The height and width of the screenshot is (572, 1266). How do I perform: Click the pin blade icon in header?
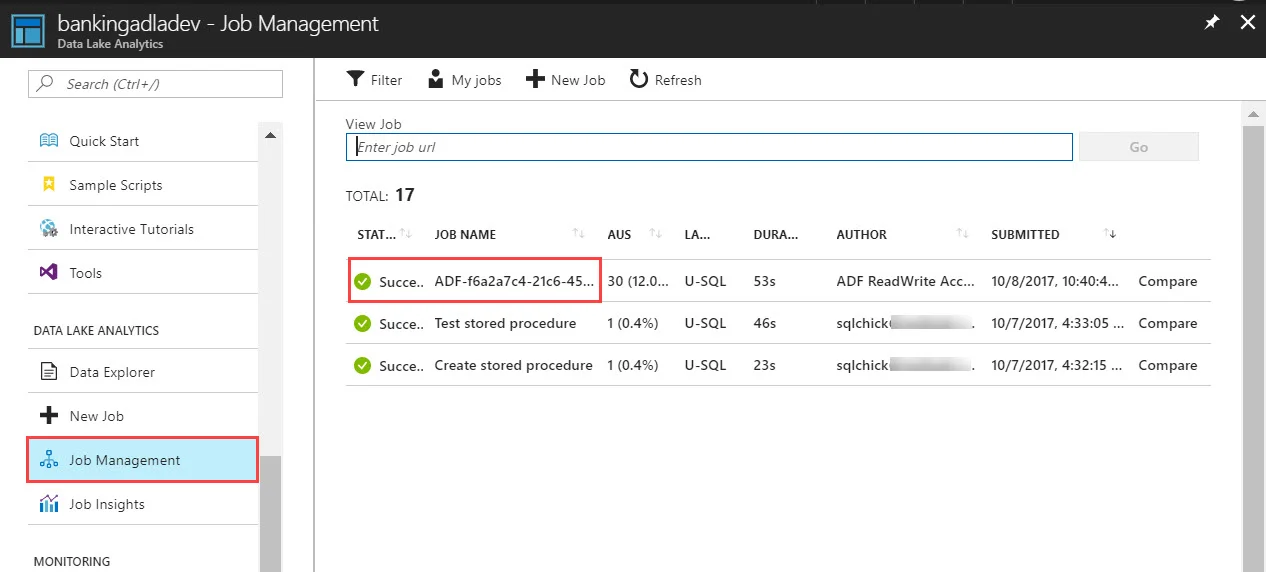pos(1212,22)
